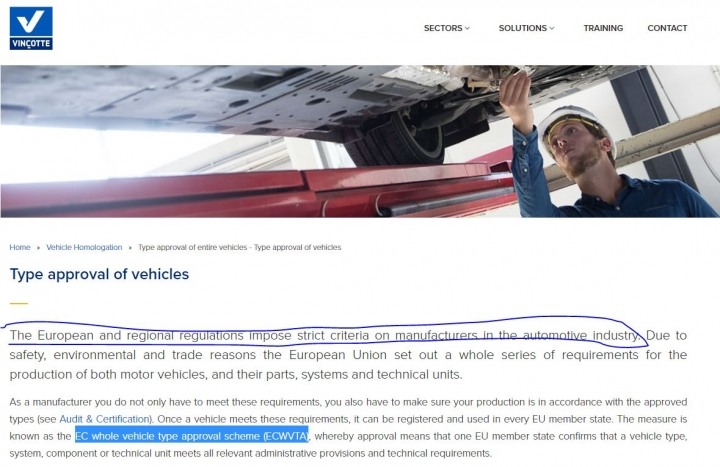Viewport: 720px width, 467px height.
Task: Click the Type approval of vehicles heading
Action: point(99,274)
